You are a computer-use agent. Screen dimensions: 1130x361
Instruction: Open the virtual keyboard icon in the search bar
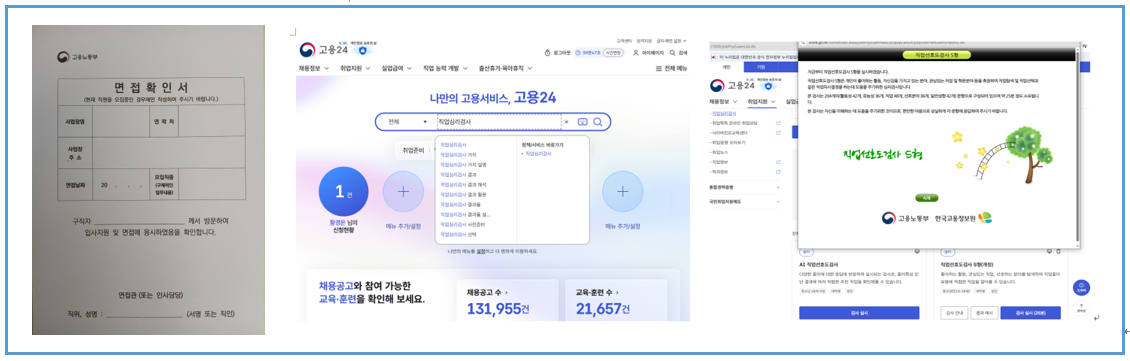[x=582, y=122]
